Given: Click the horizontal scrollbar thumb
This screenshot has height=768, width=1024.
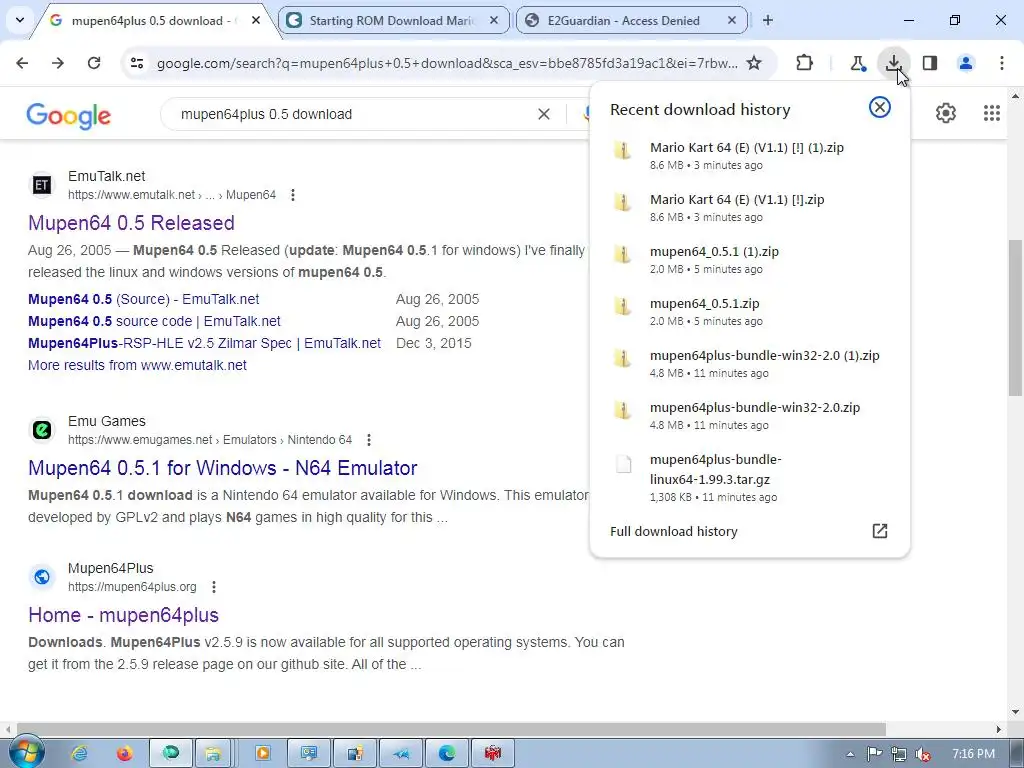Looking at the screenshot, I should click(x=451, y=729).
